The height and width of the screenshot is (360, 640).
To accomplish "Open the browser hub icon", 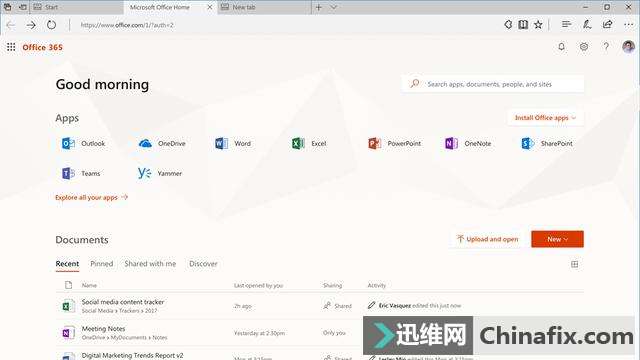I will coord(567,24).
